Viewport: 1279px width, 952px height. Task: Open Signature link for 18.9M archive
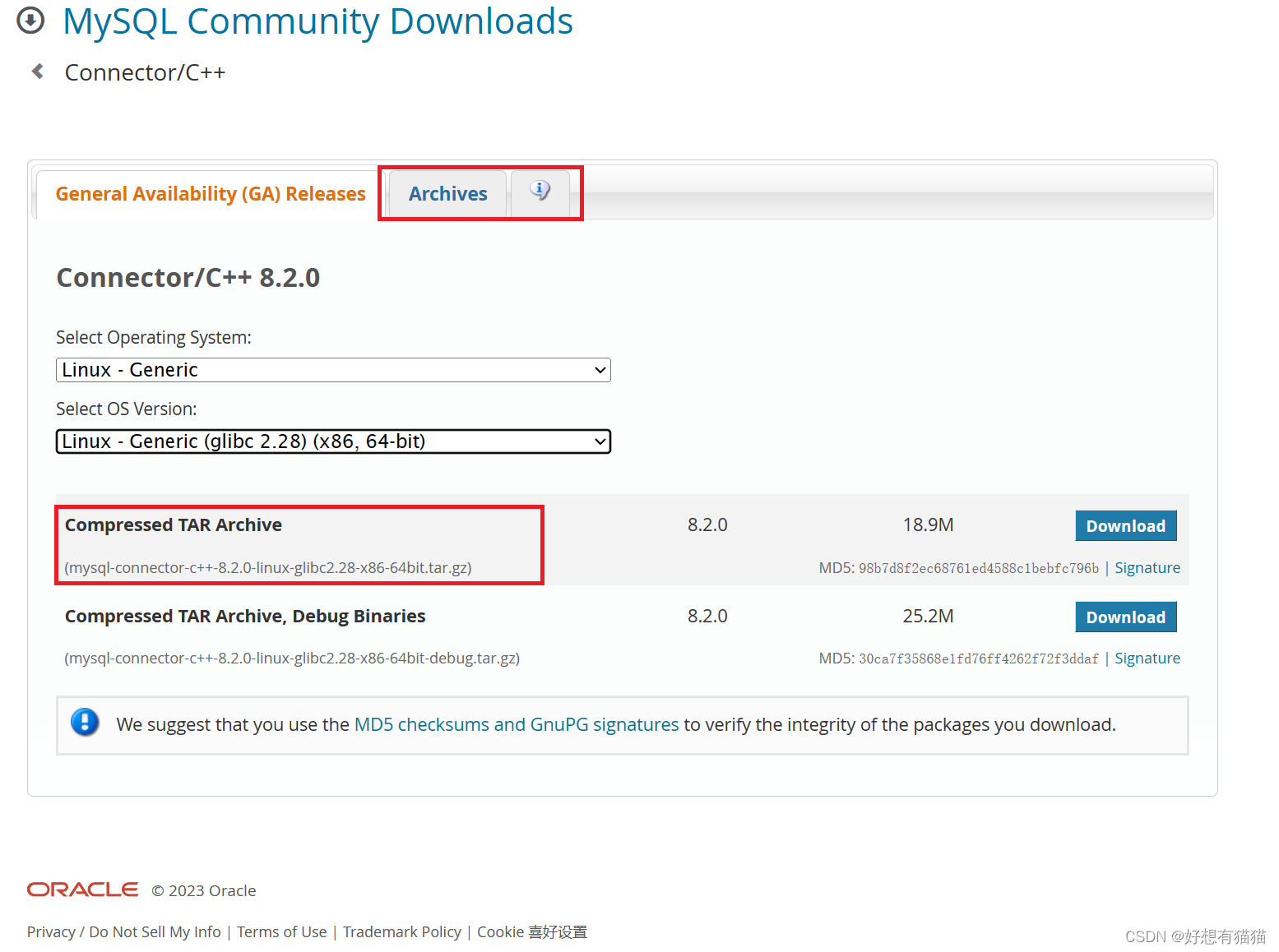pyautogui.click(x=1147, y=568)
